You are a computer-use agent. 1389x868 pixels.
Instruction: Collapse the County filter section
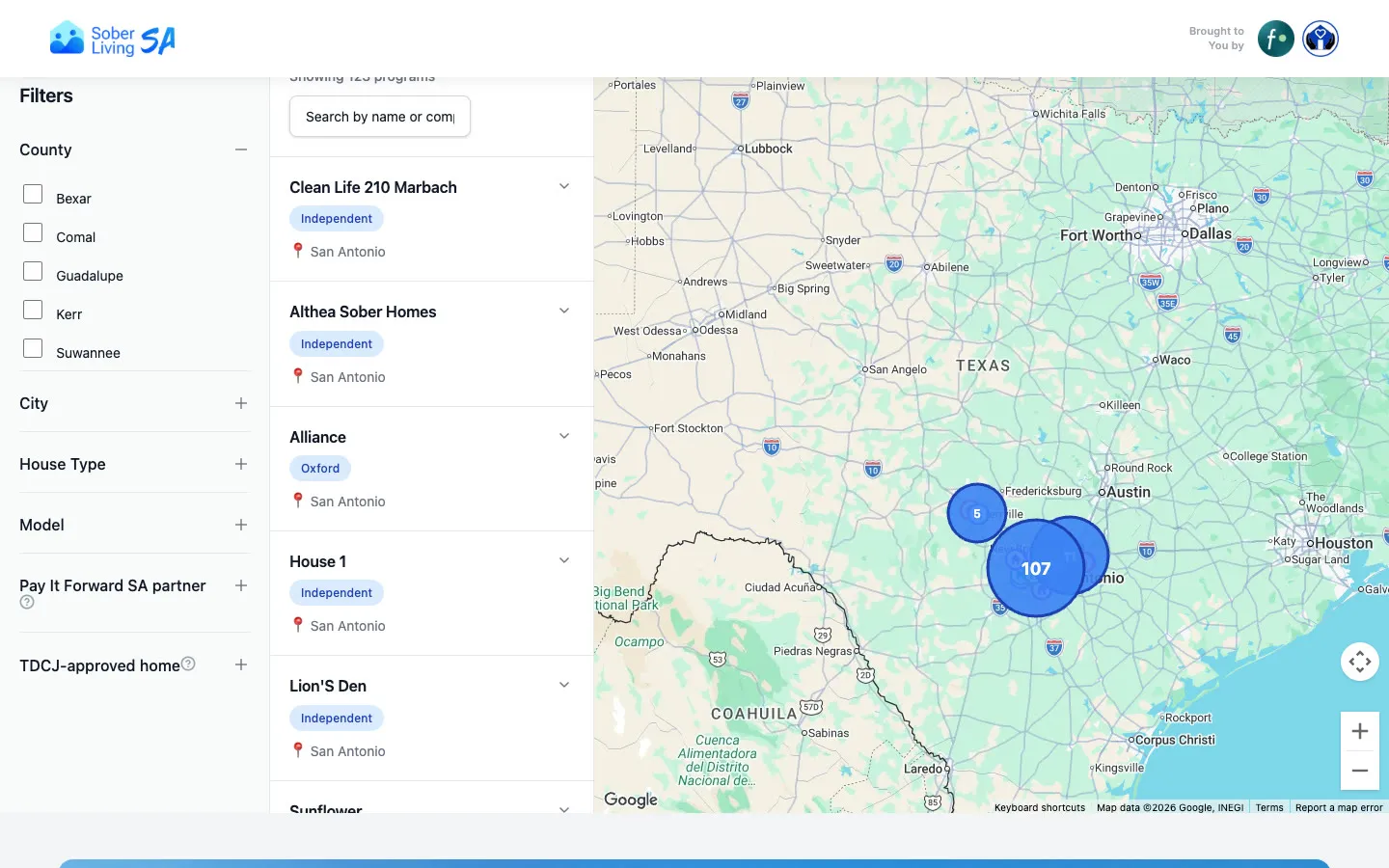click(241, 149)
